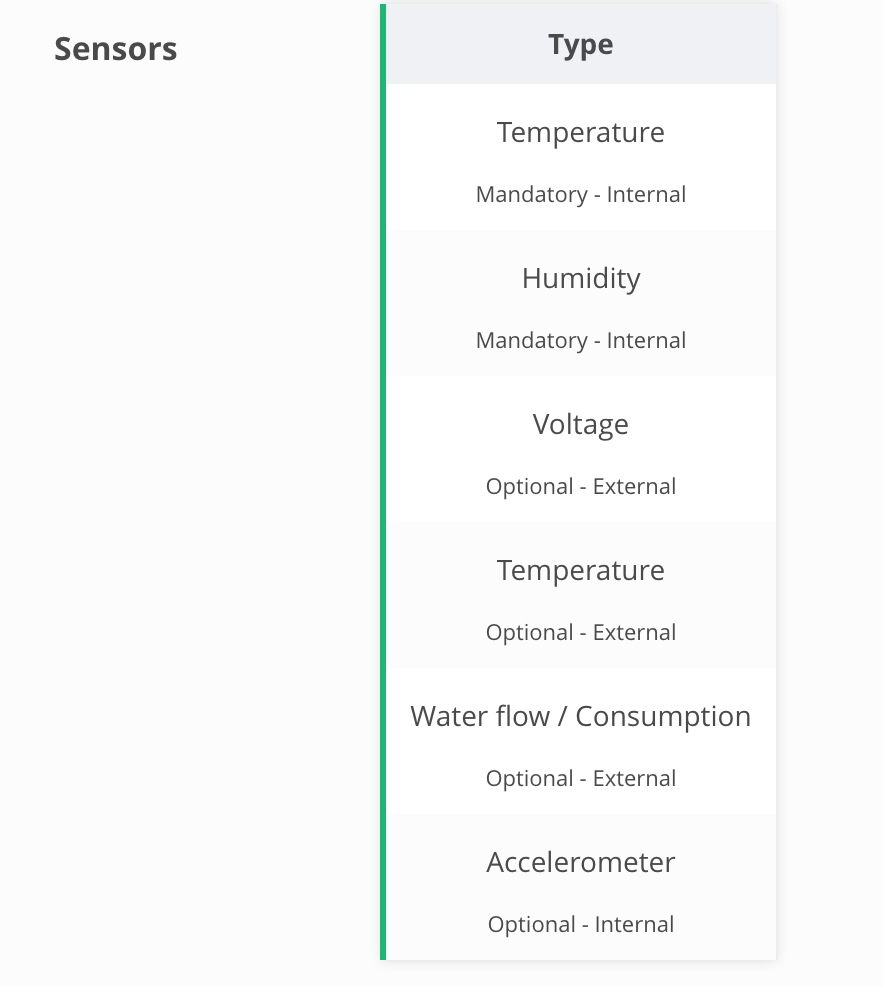The height and width of the screenshot is (986, 884).
Task: Click the Mandatory - Internal label under Temperature
Action: (581, 194)
